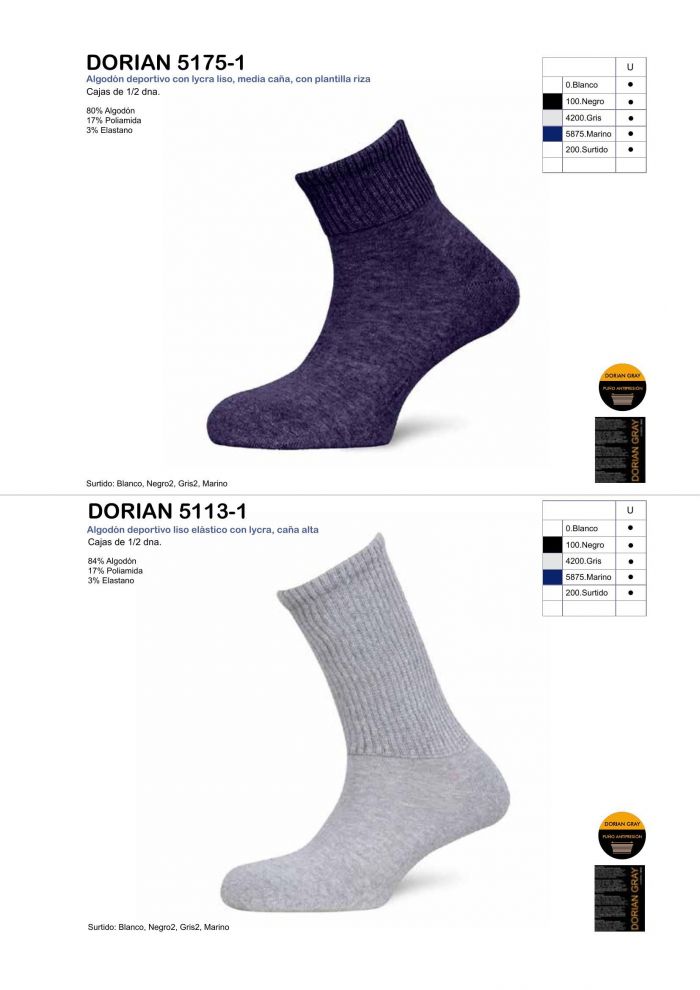
Task: Click the 4200.Gris row label in the 5175-1 table
Action: pos(583,117)
